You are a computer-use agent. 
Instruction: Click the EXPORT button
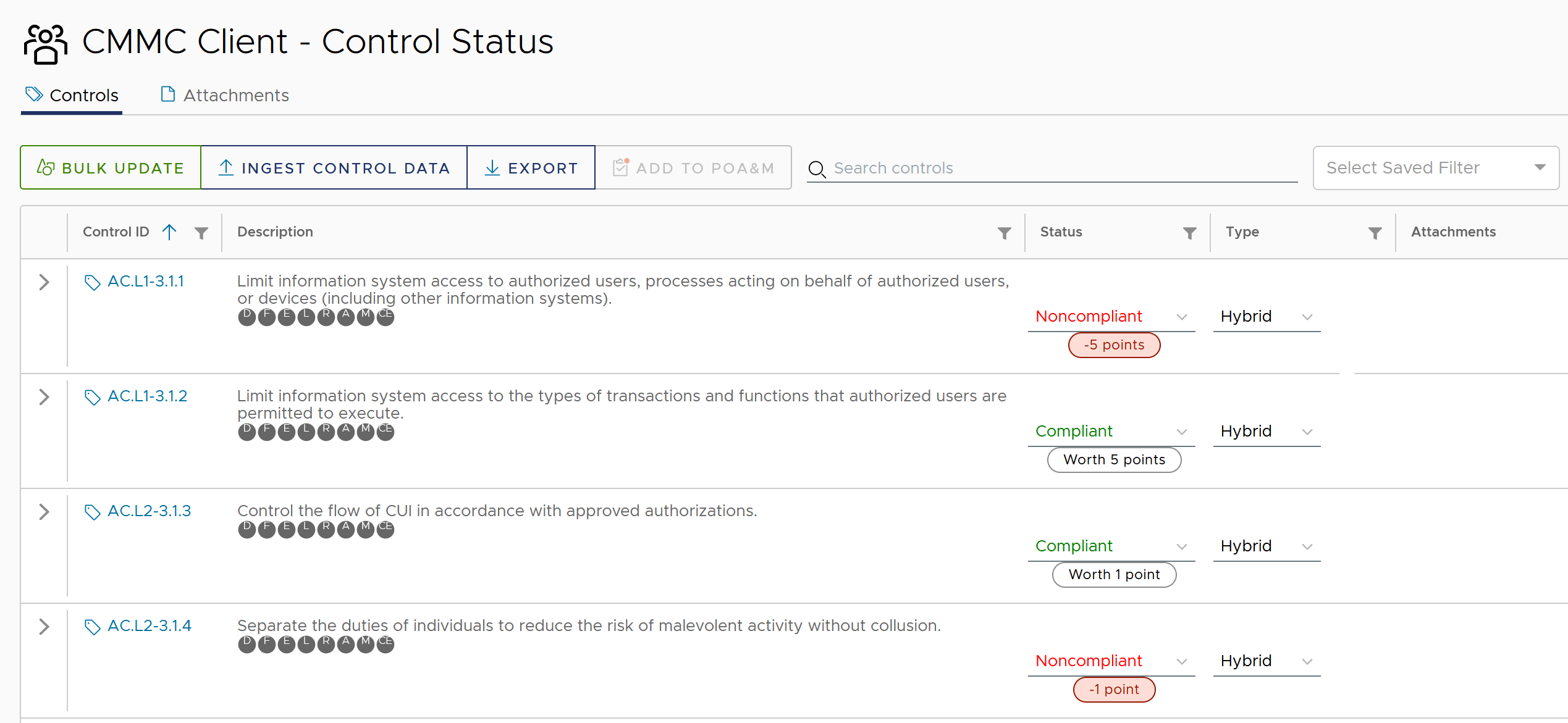531,167
